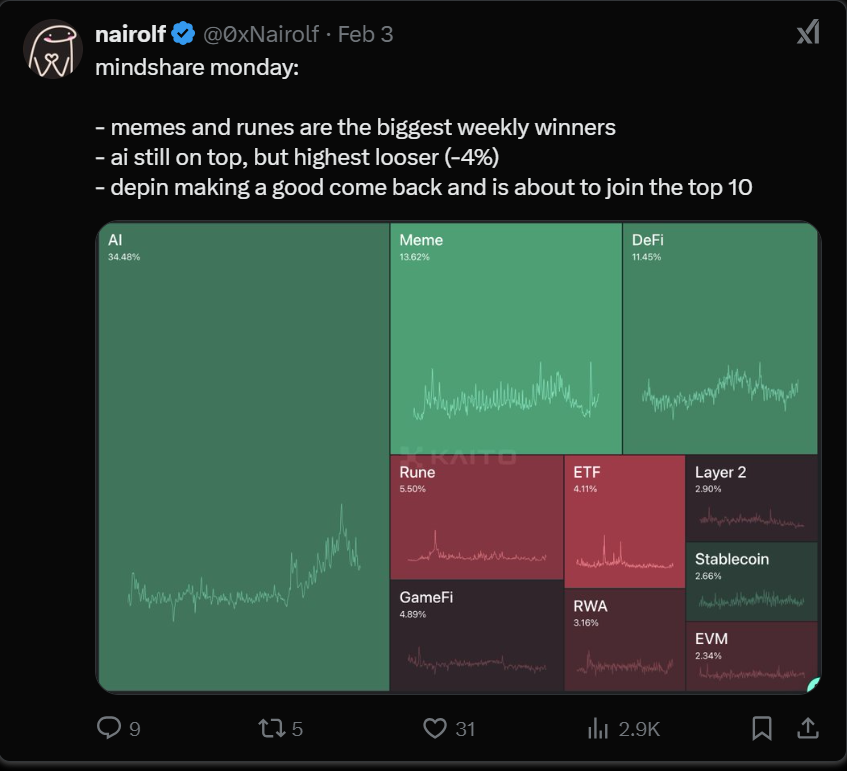Image resolution: width=847 pixels, height=771 pixels.
Task: Select the GameFi tile
Action: click(476, 636)
